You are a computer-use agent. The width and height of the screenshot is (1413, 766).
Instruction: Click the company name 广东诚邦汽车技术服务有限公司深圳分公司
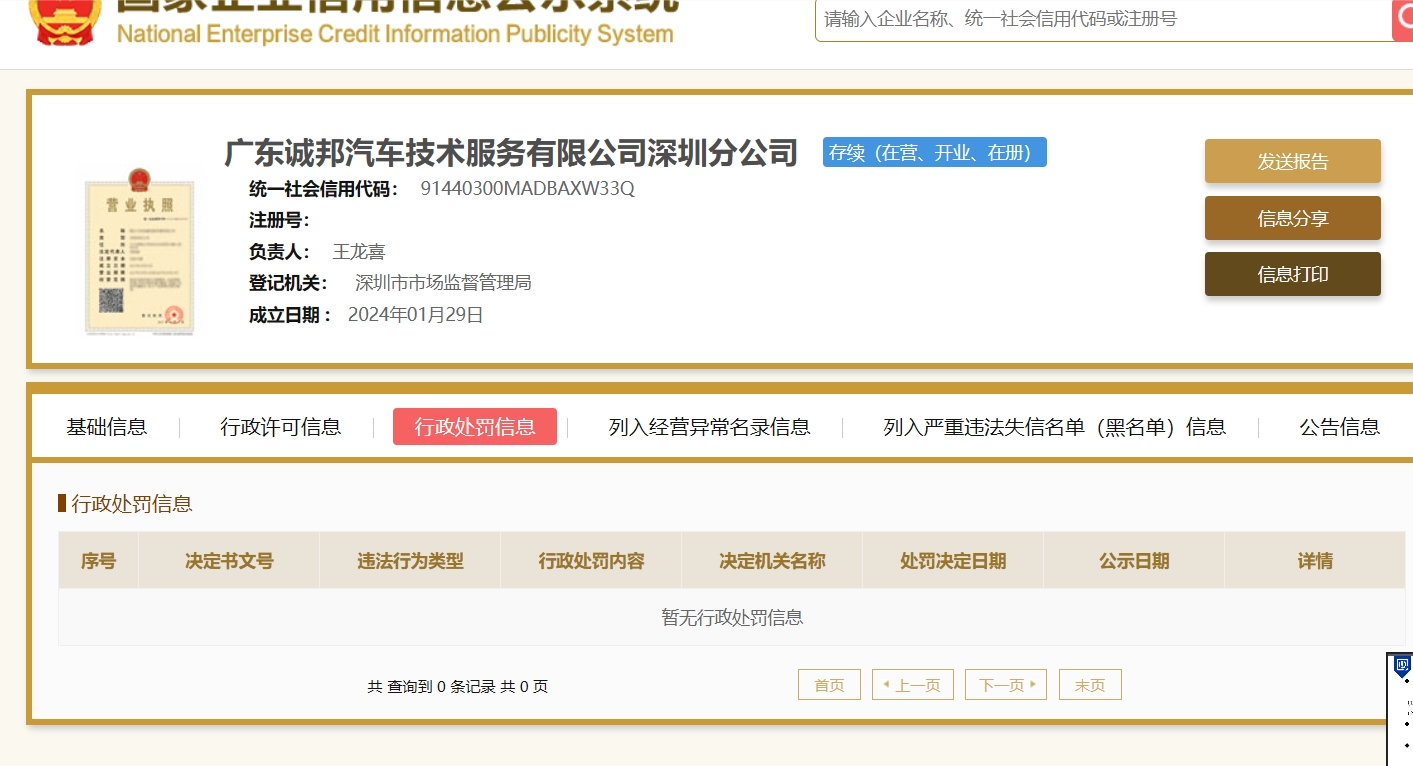[x=511, y=152]
